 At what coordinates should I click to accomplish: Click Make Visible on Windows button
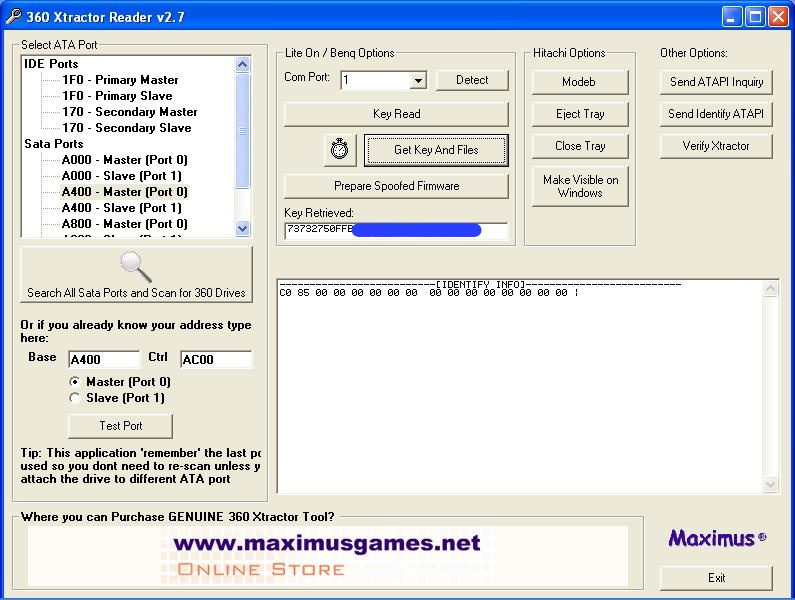[x=580, y=186]
